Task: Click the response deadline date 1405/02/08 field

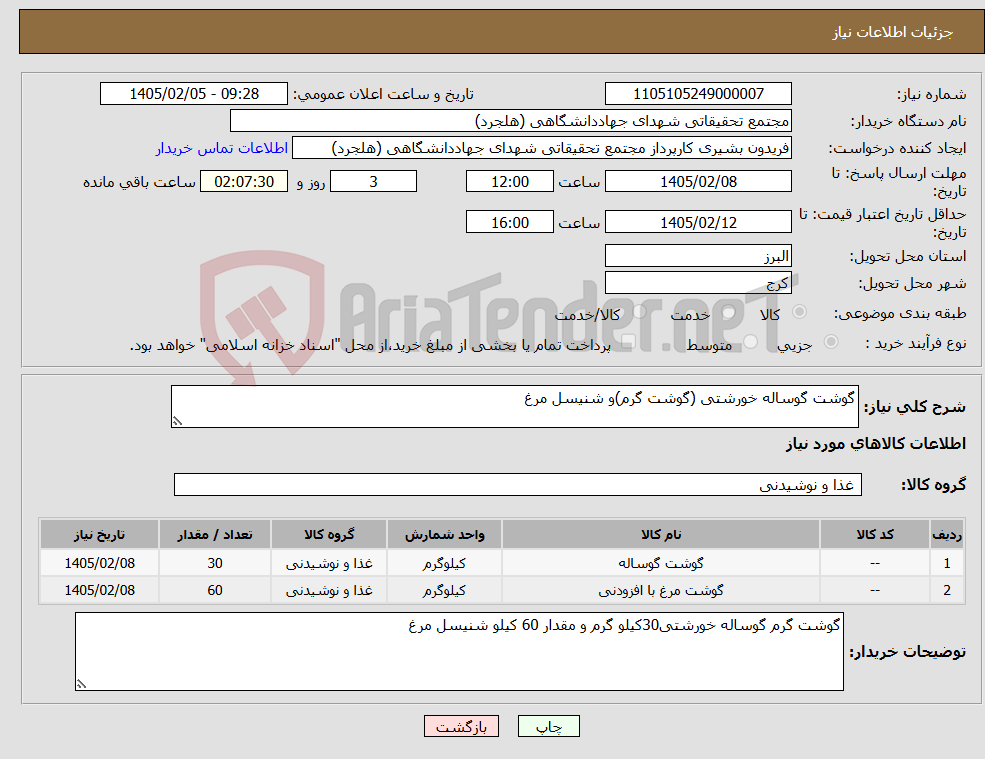Action: [x=698, y=182]
